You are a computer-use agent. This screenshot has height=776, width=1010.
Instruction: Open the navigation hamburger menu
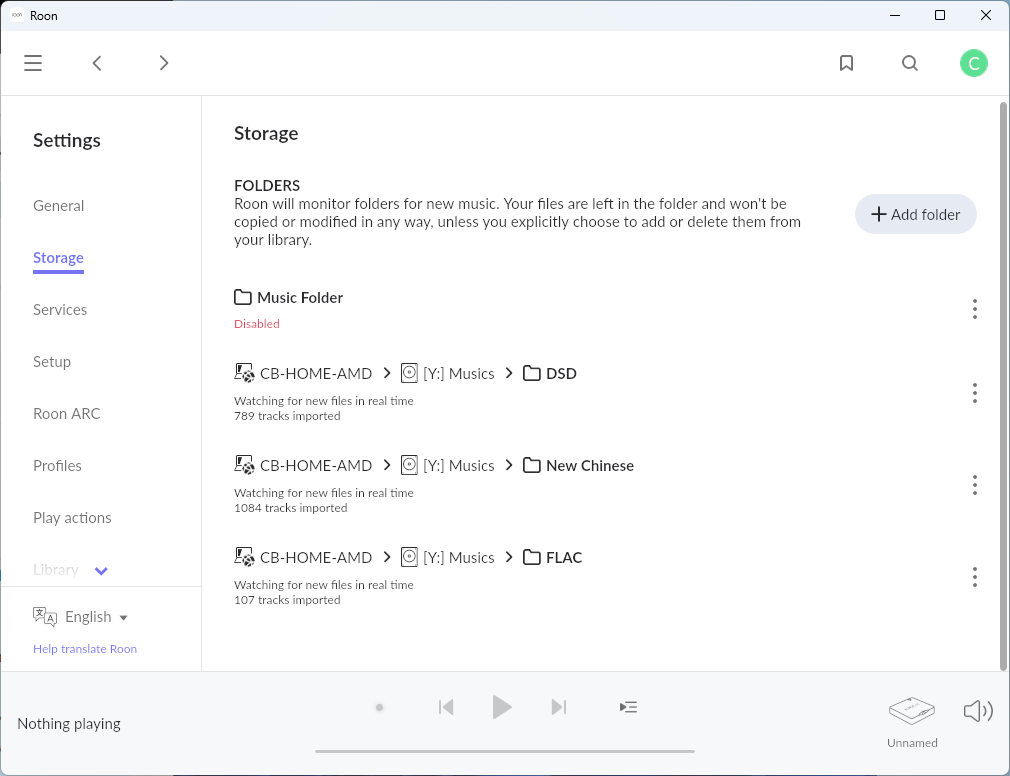32,62
